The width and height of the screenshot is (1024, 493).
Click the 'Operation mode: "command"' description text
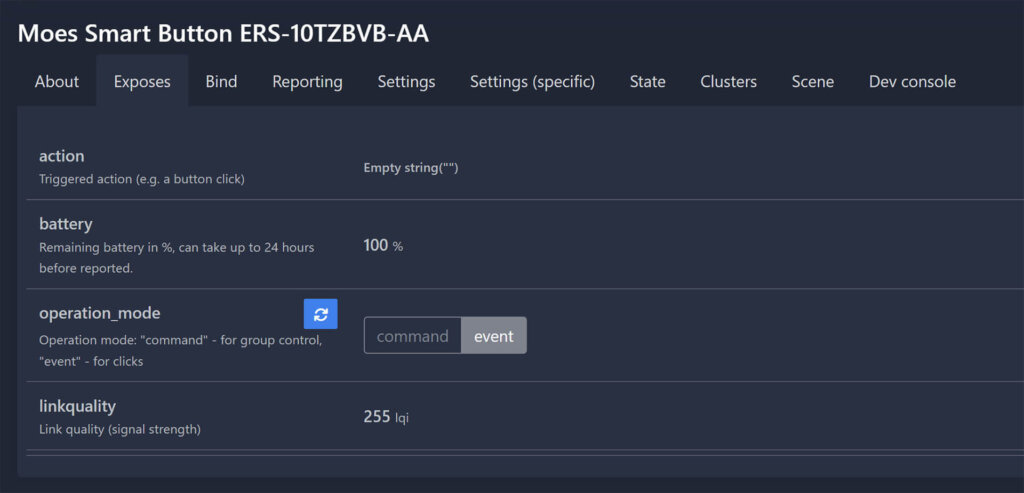point(181,351)
